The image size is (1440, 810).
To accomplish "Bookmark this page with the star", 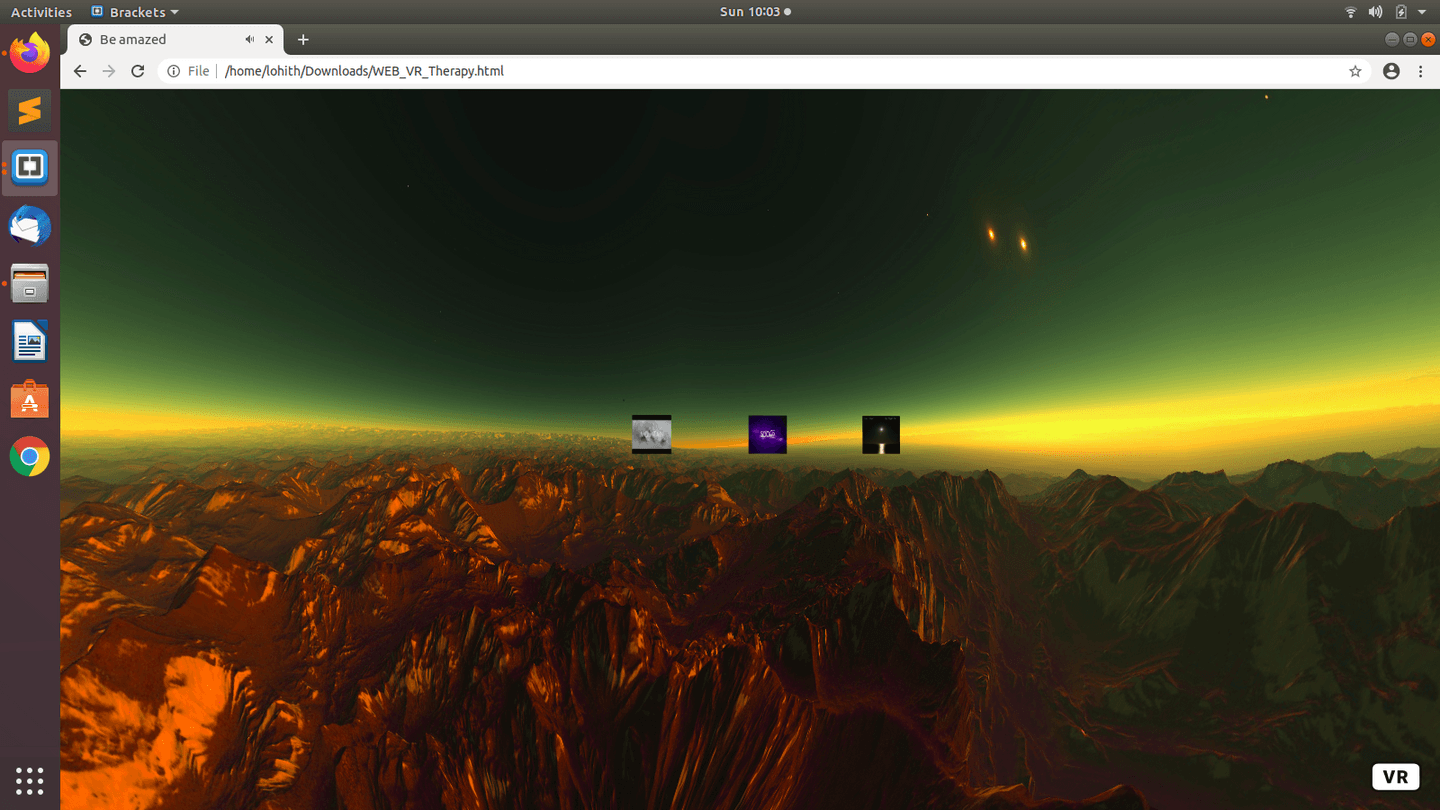I will point(1355,71).
